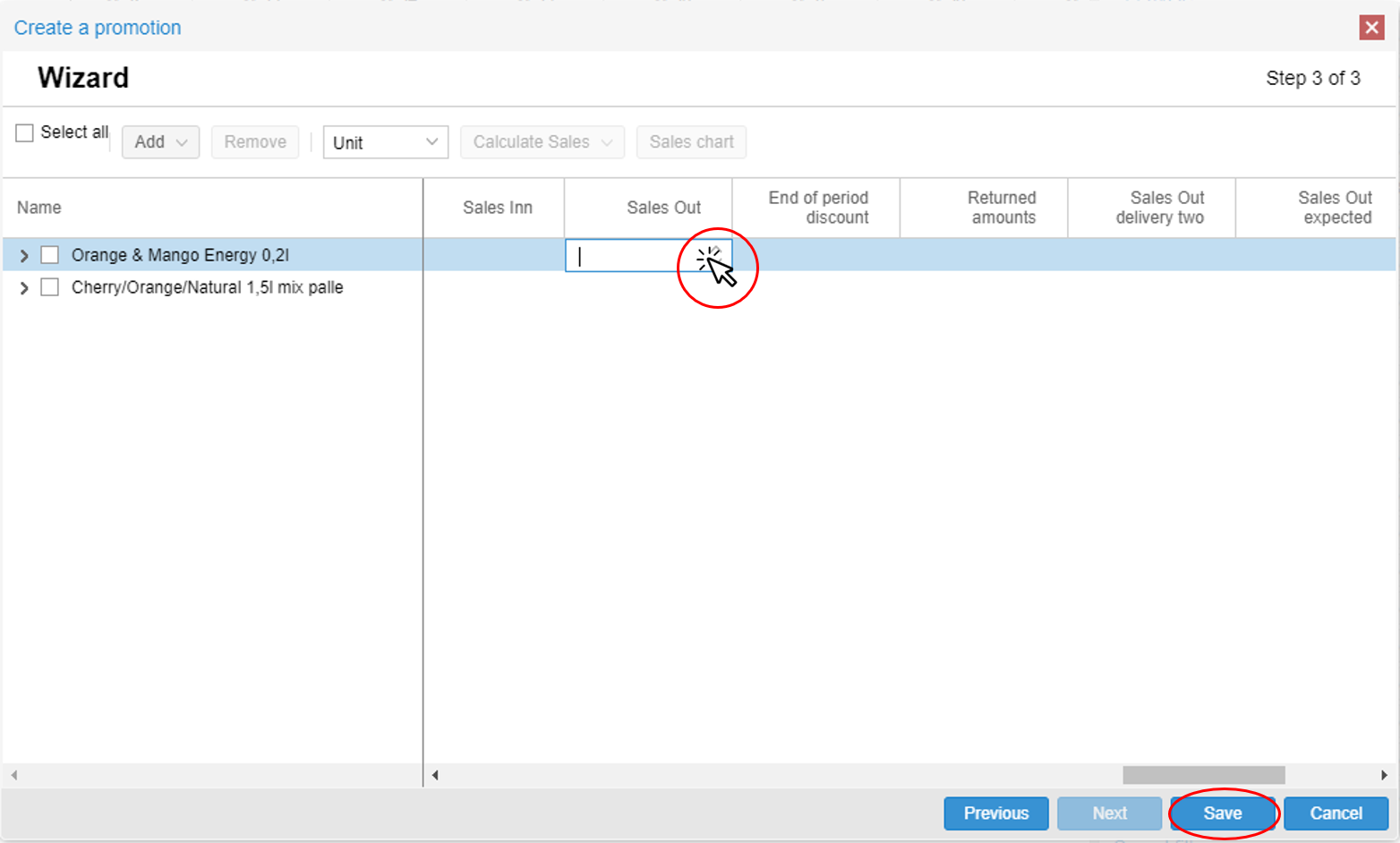1400x843 pixels.
Task: Click the bottom horizontal scrollbar
Action: [1202, 775]
